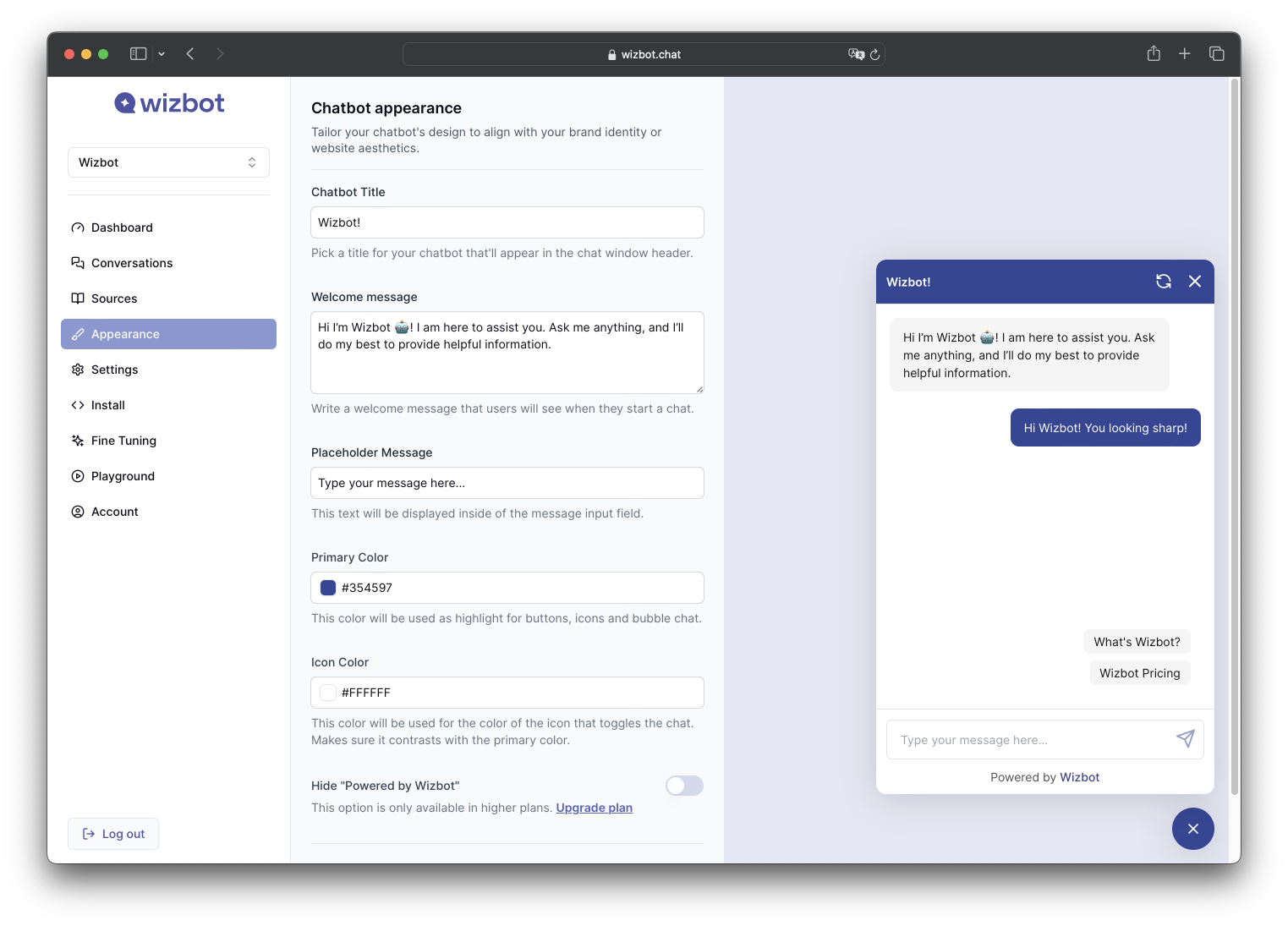Follow the Upgrade plan link
This screenshot has width=1288, height=926.
pos(594,808)
